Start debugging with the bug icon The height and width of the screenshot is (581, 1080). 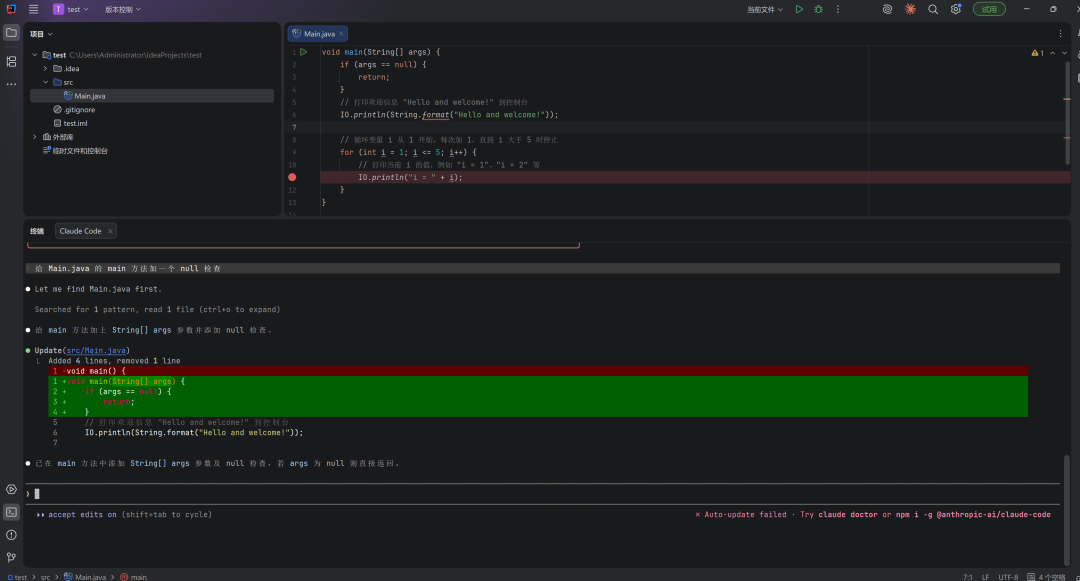coord(818,9)
